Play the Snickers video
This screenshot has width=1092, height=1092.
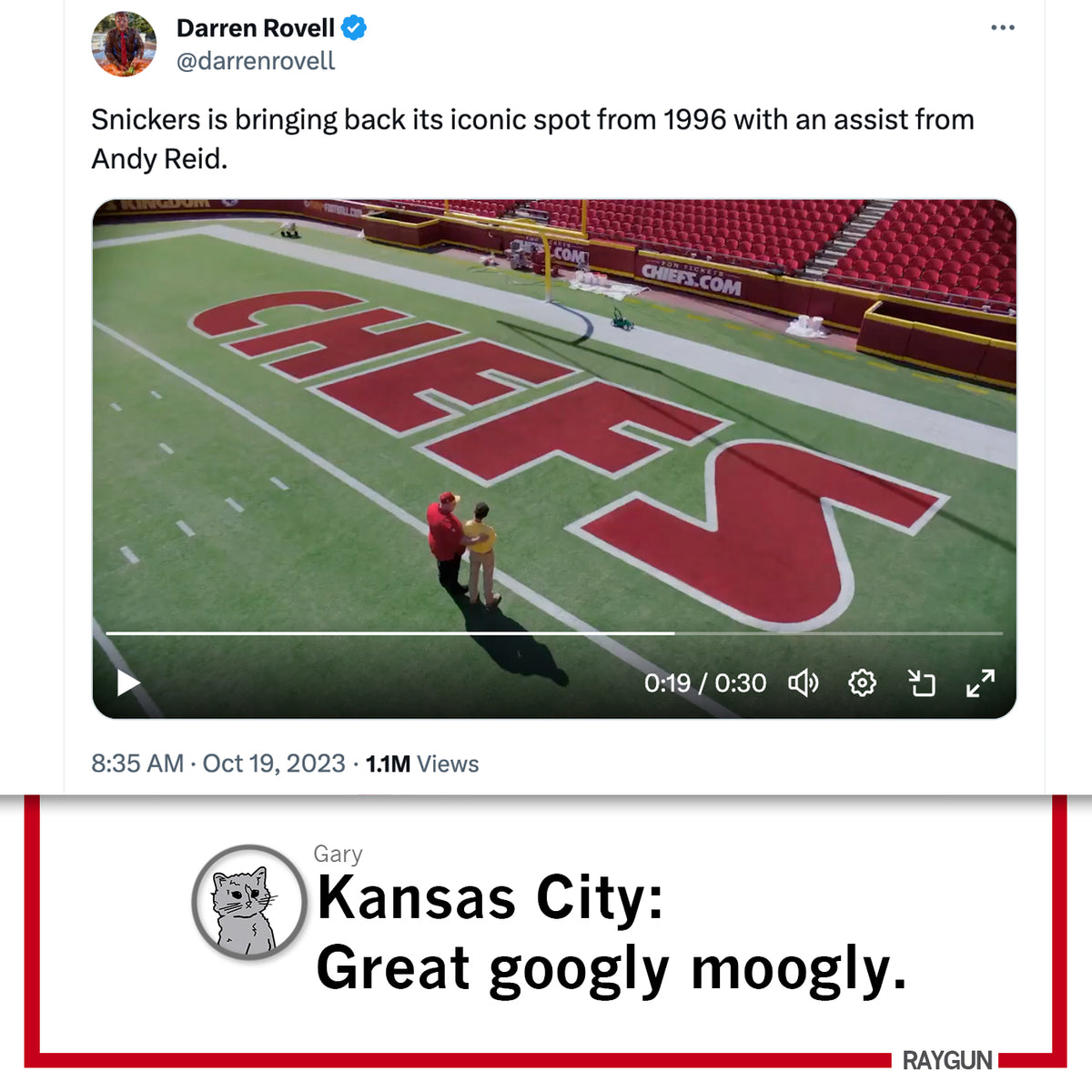pos(128,682)
